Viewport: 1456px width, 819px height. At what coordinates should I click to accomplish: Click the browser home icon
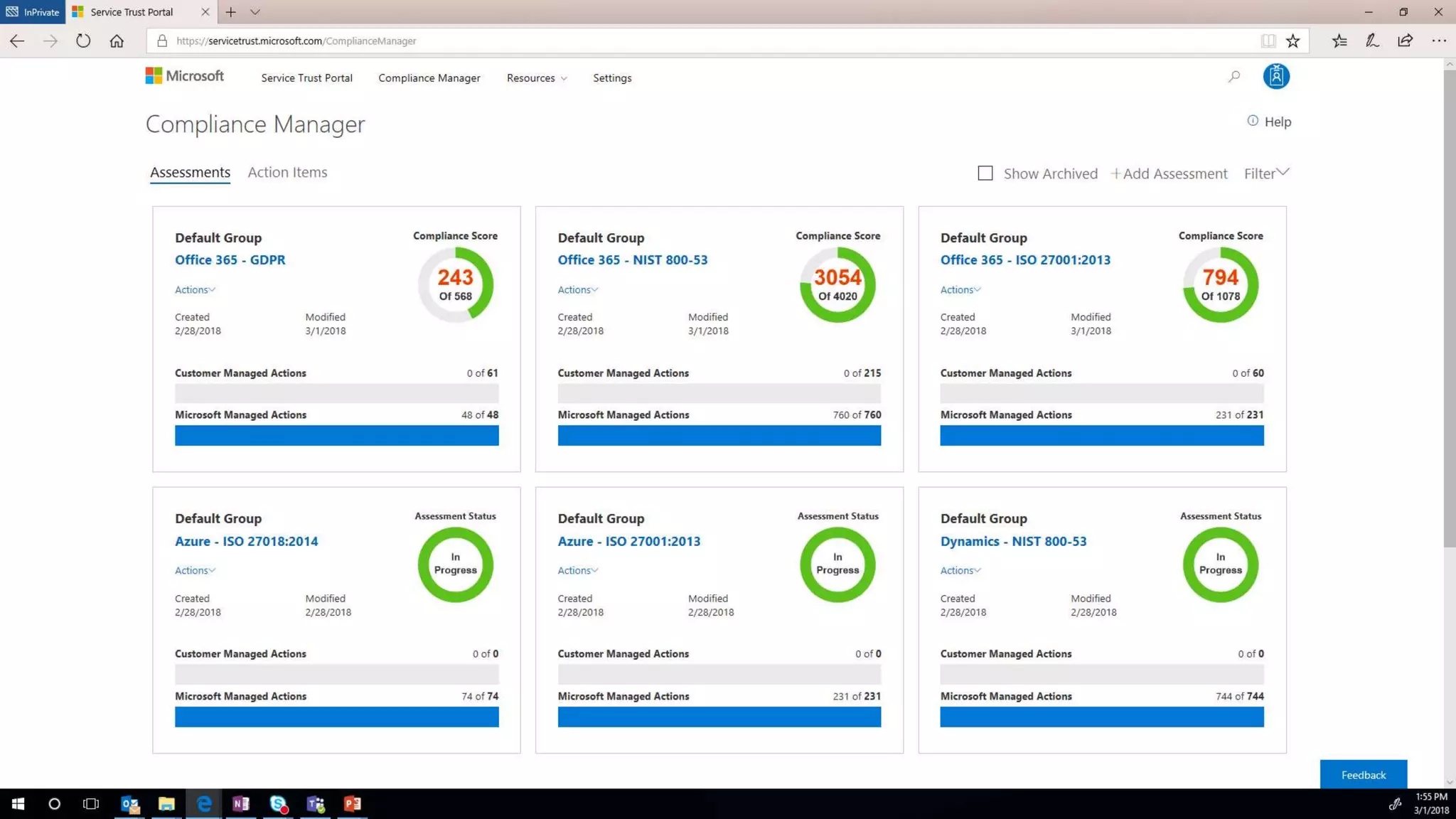tap(117, 41)
